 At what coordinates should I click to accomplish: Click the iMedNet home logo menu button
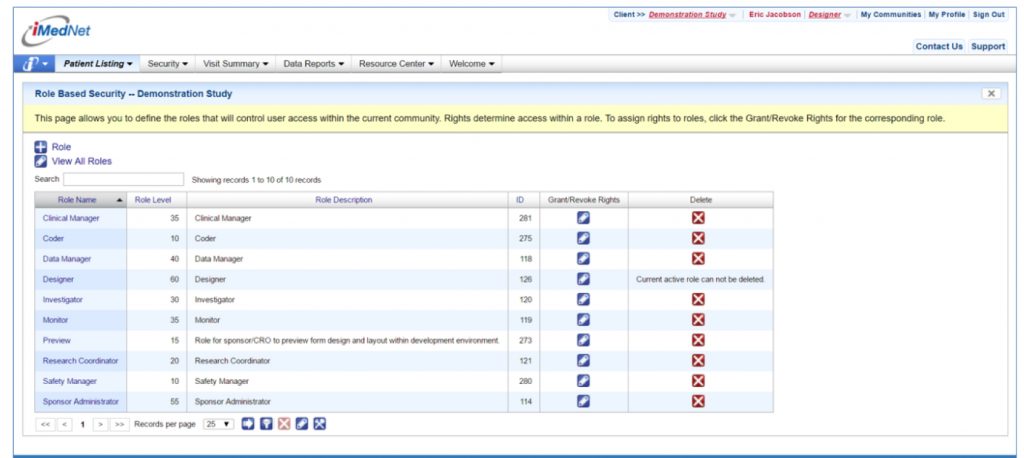[32, 64]
